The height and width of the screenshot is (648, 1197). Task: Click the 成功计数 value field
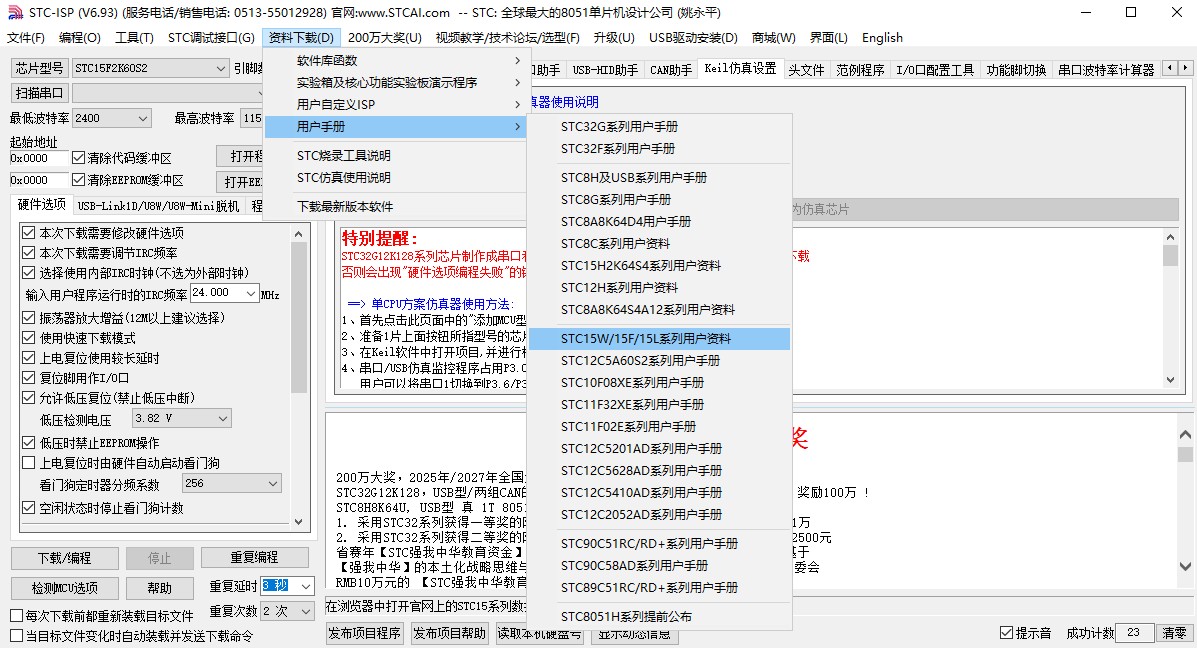coord(1134,633)
